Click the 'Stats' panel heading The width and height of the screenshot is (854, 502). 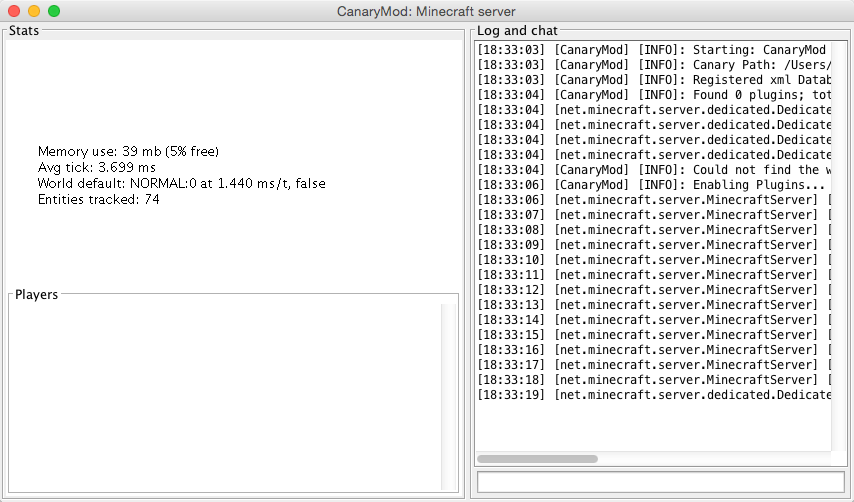[x=24, y=30]
